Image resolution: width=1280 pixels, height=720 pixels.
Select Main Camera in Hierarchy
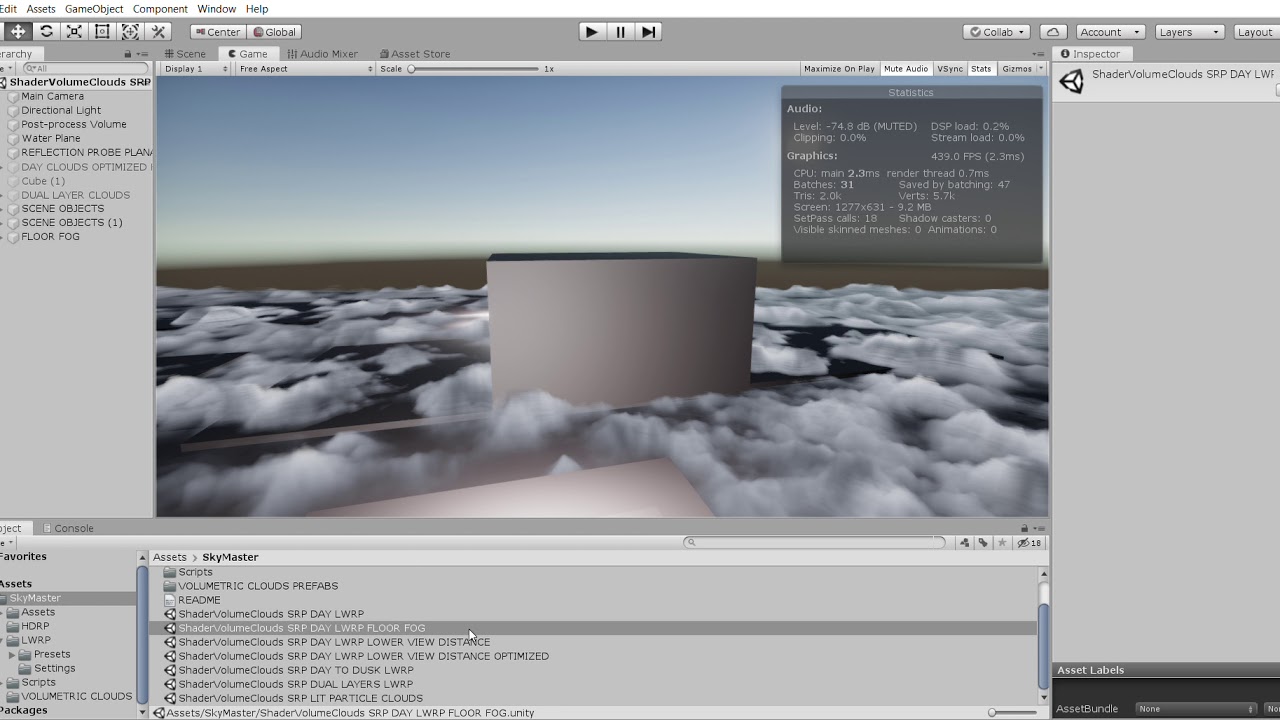(52, 96)
